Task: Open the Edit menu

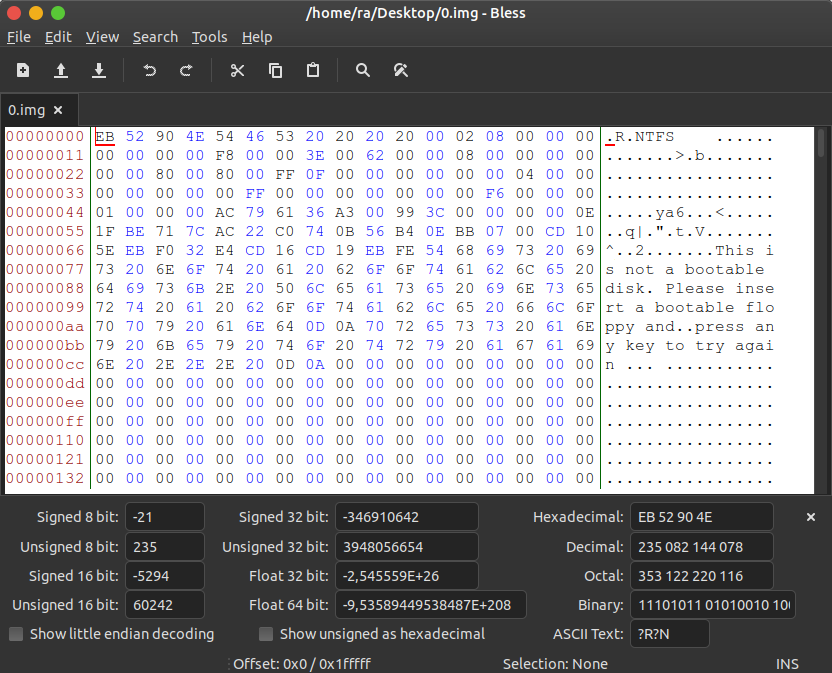Action: (58, 37)
